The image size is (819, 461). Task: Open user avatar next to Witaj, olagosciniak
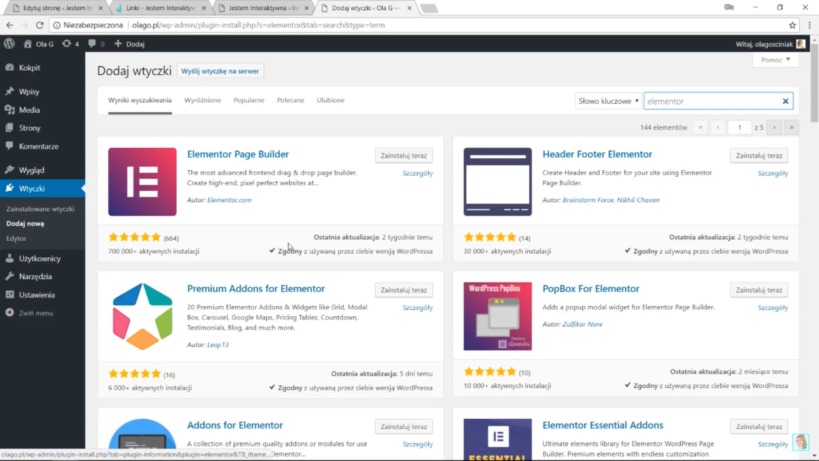pyautogui.click(x=800, y=44)
